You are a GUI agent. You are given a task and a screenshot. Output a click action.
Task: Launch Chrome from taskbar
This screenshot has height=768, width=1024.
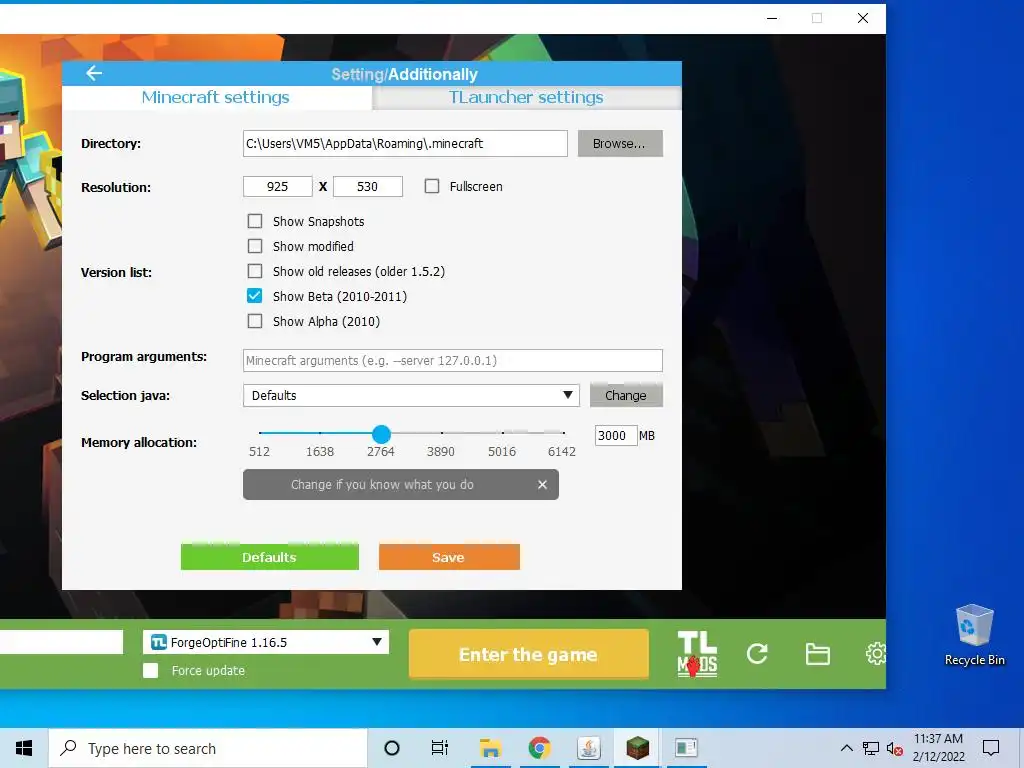539,748
